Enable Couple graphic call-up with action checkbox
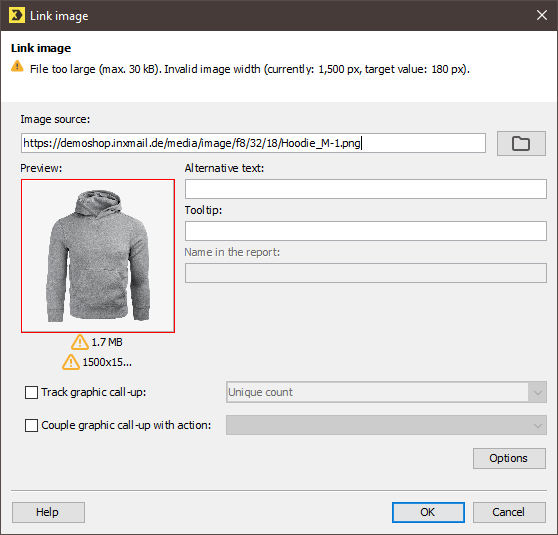Image resolution: width=558 pixels, height=535 pixels. (31, 425)
